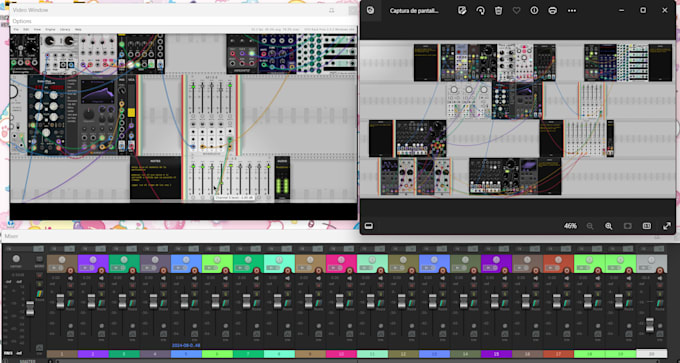Open envelope trim button on track 9
The width and height of the screenshot is (680, 363).
click(x=318, y=334)
